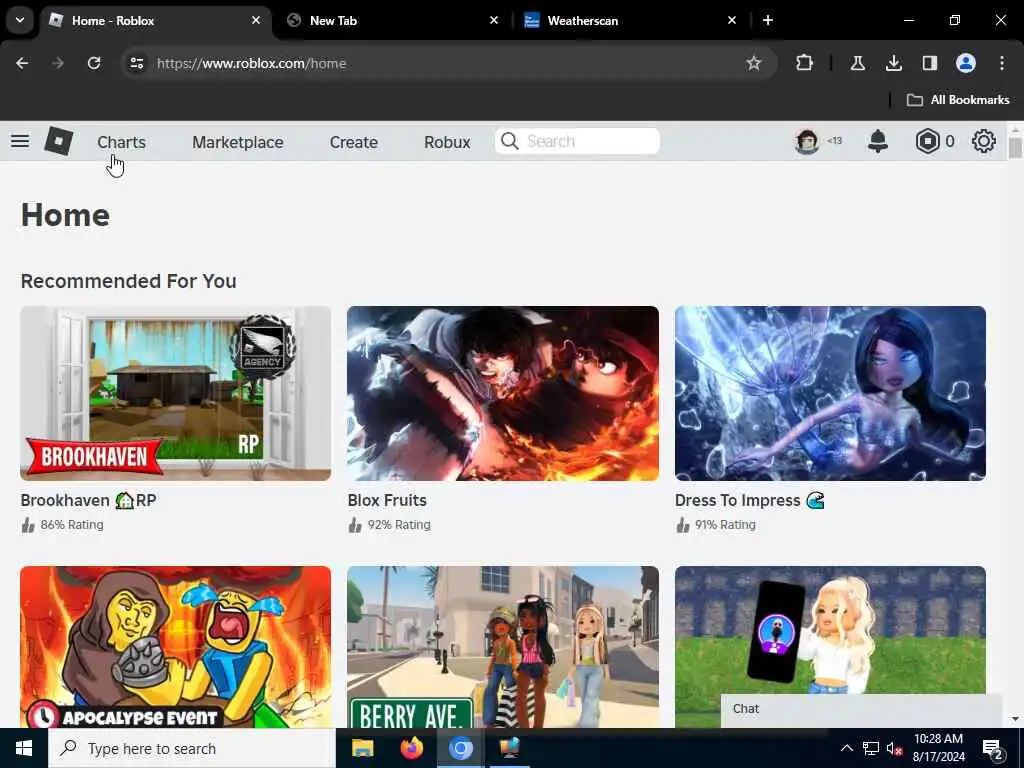Click the 91% Rating text
Viewport: 1024px width, 768px height.
coord(725,524)
